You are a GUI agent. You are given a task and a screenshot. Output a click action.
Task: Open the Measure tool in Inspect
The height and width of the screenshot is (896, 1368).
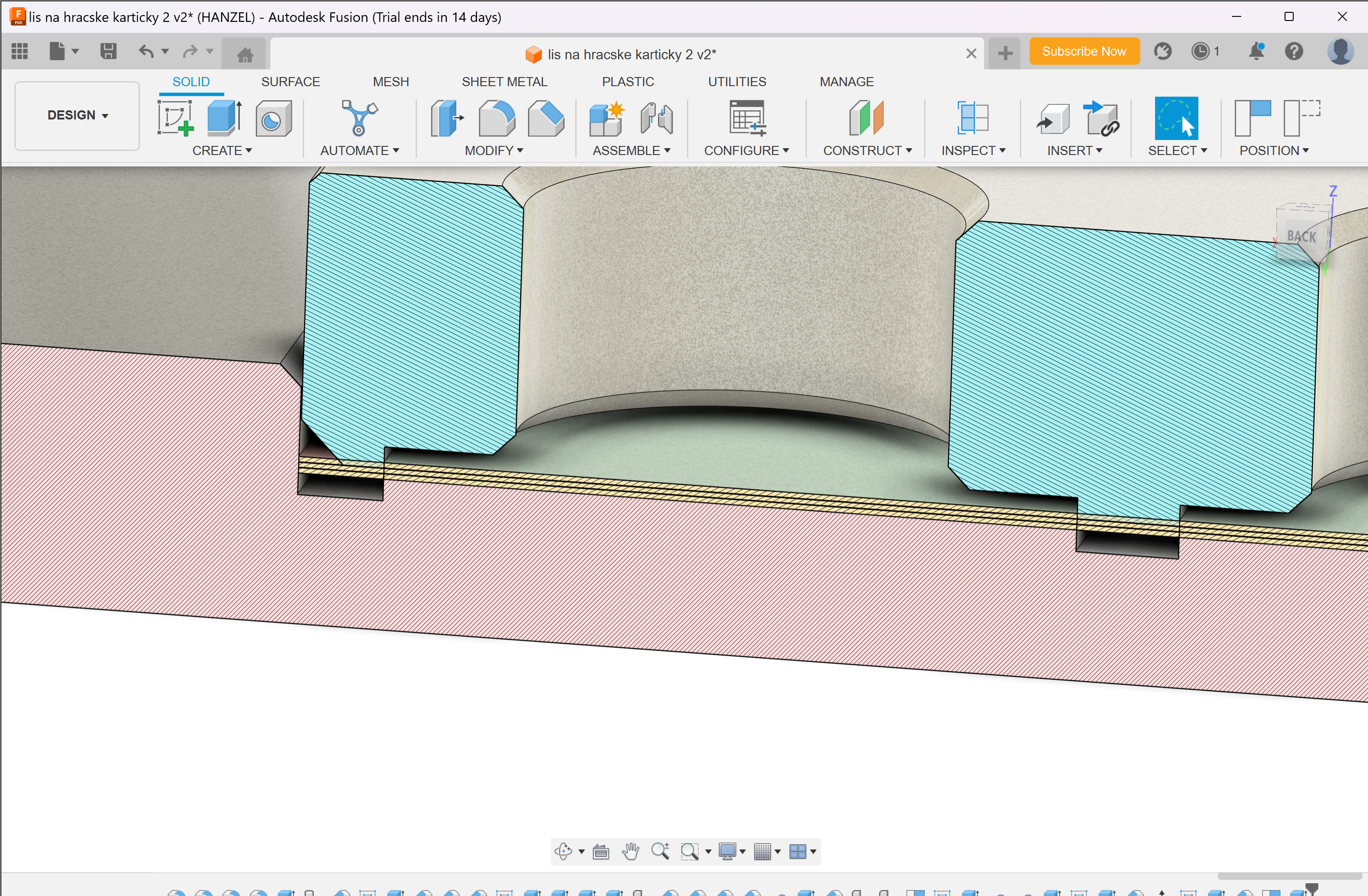972,118
